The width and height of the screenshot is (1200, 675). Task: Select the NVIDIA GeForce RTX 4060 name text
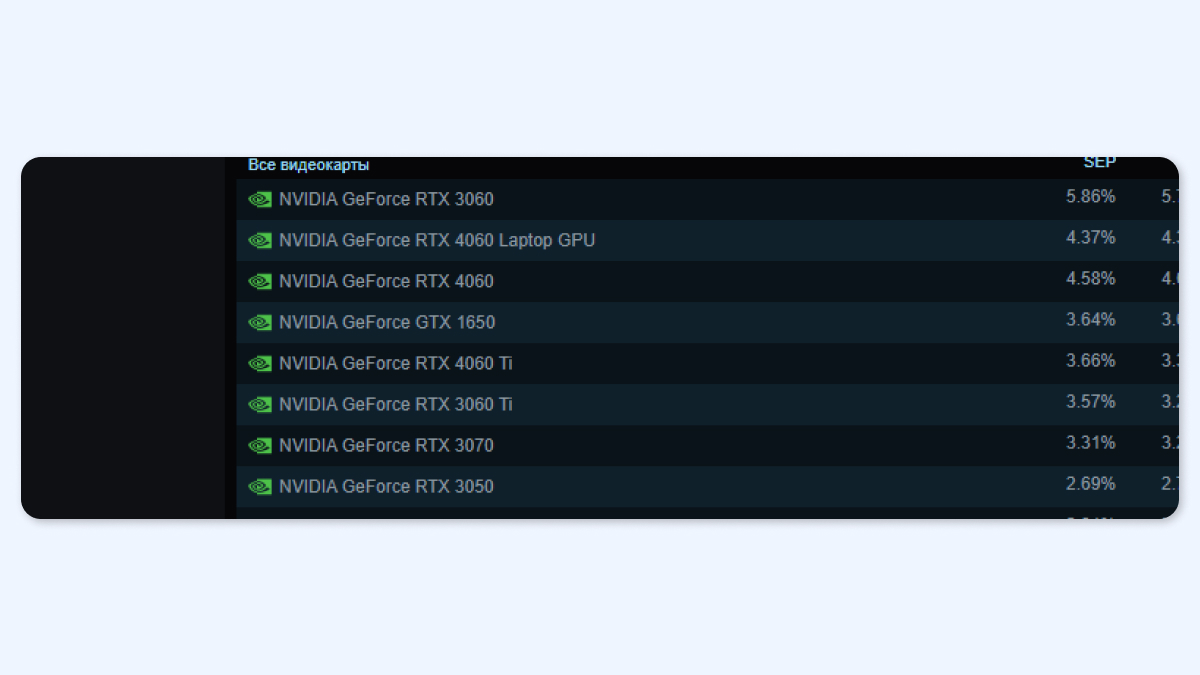(x=386, y=281)
